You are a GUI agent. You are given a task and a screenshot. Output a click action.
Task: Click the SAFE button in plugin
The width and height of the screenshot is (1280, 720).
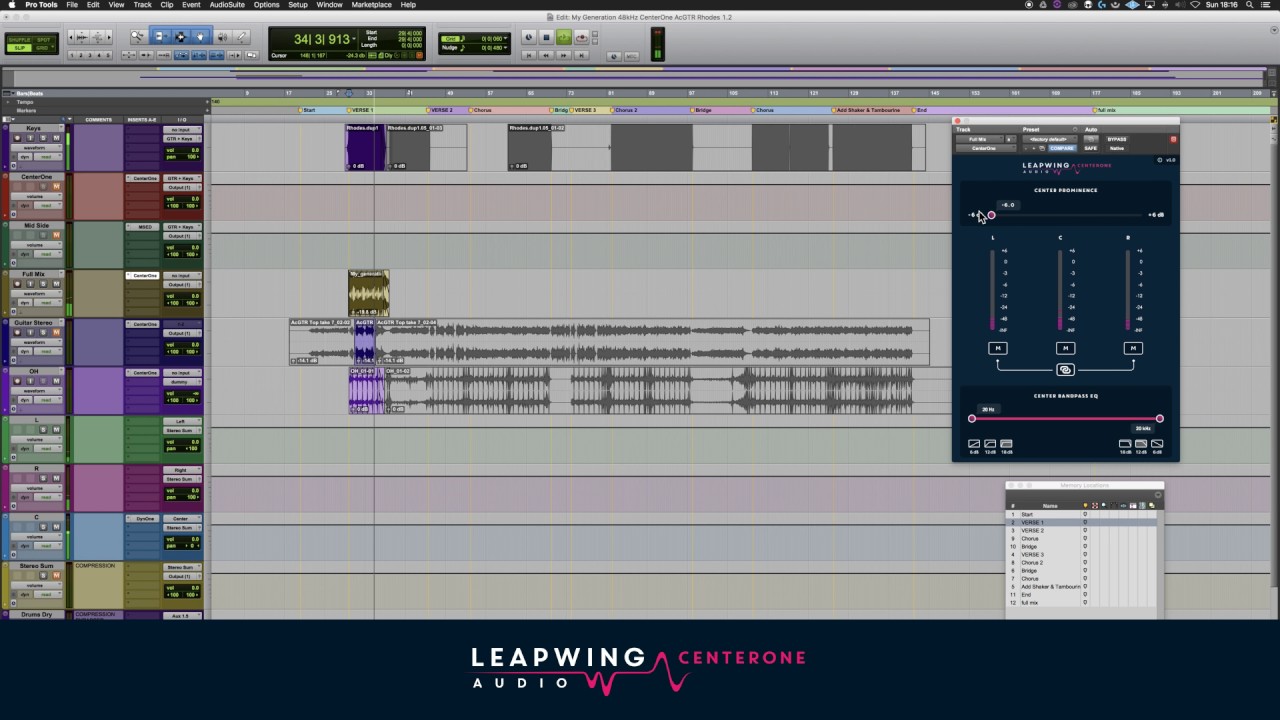point(1091,148)
